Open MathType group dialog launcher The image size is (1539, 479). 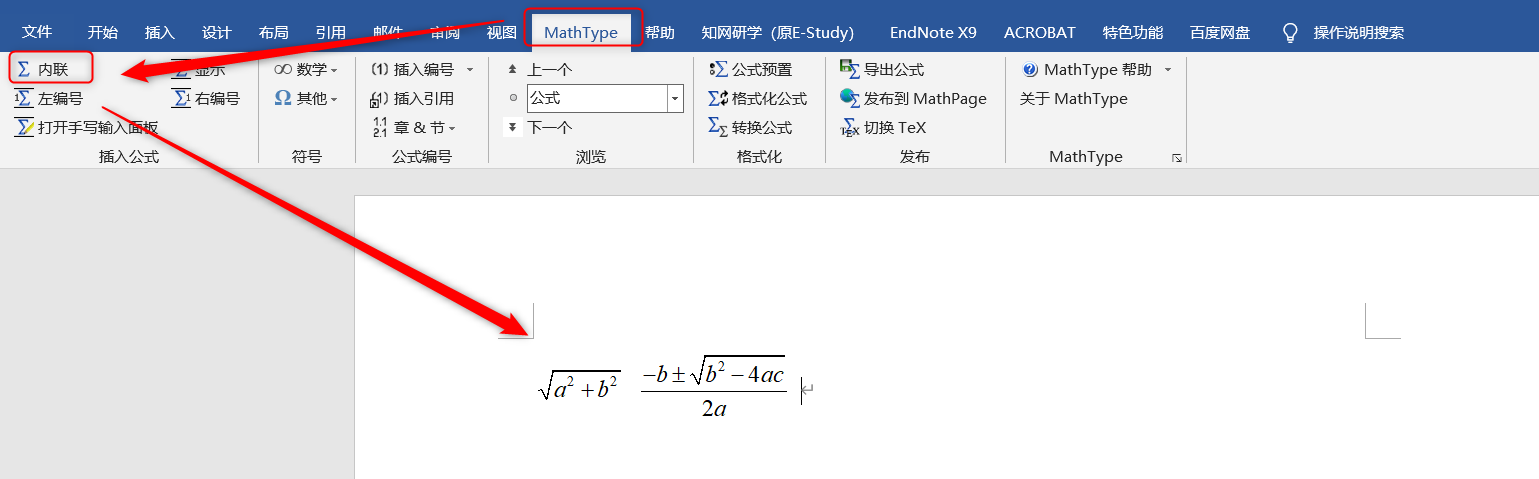(x=1177, y=158)
